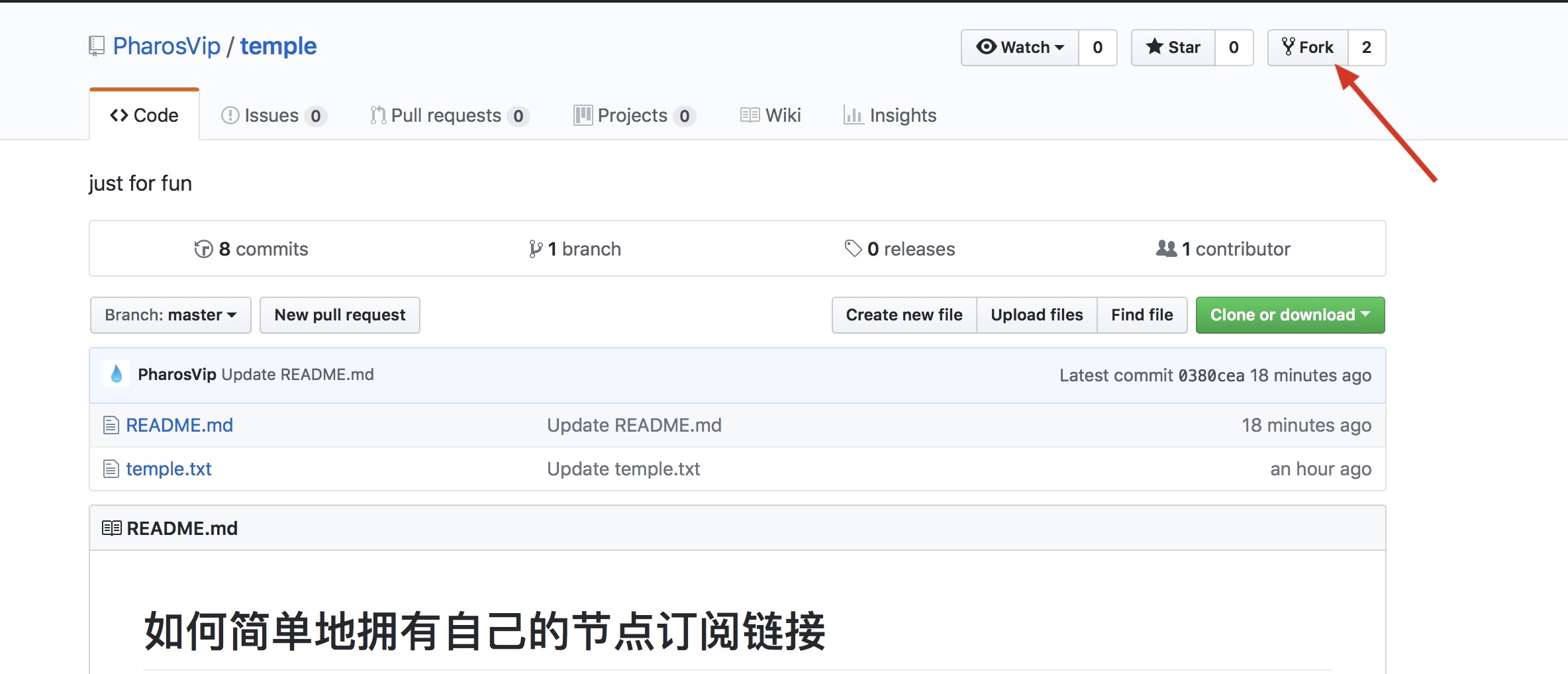Fork the temple repository

coord(1308,48)
